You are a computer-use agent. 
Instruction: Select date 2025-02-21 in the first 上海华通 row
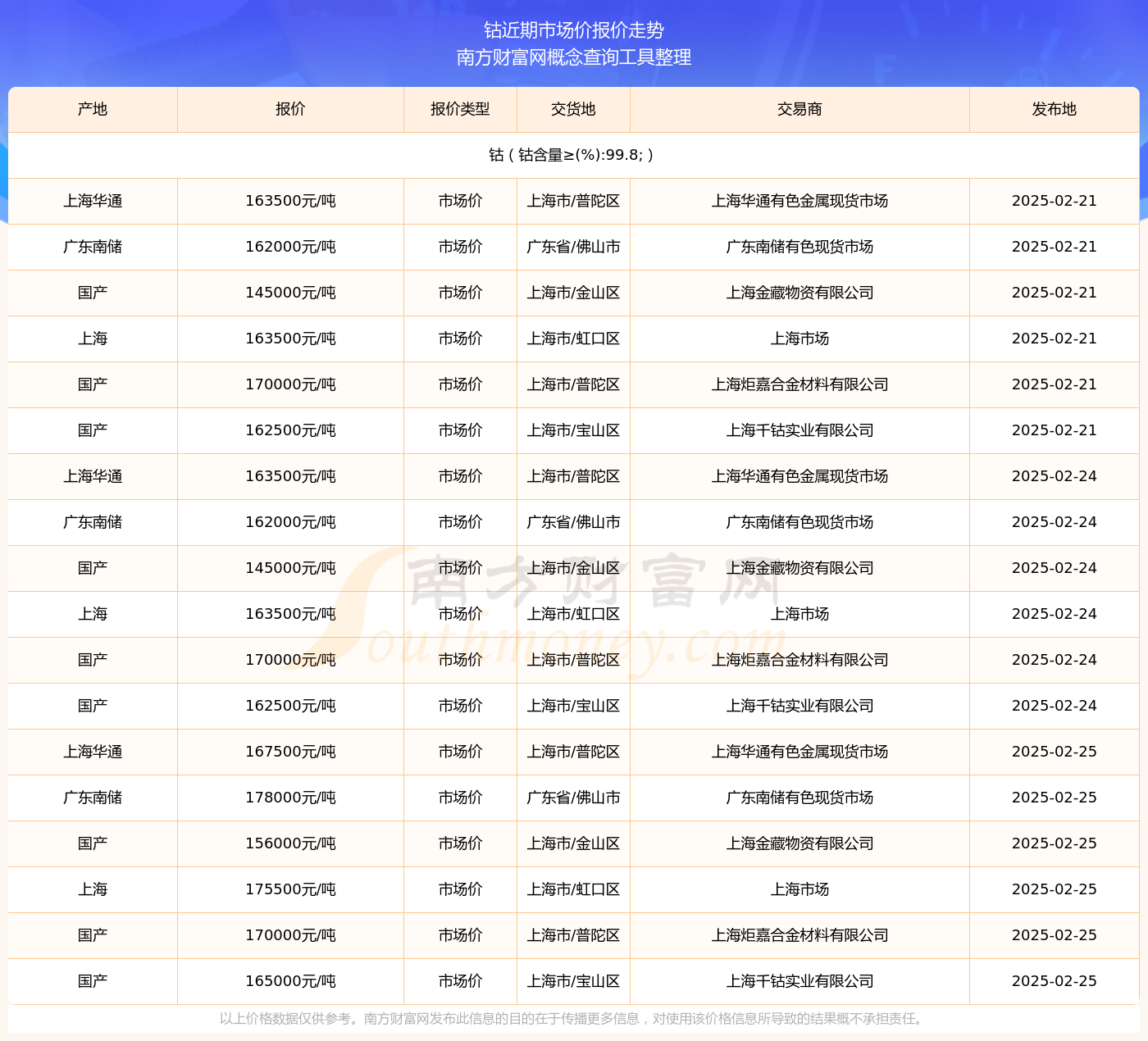pos(1055,201)
